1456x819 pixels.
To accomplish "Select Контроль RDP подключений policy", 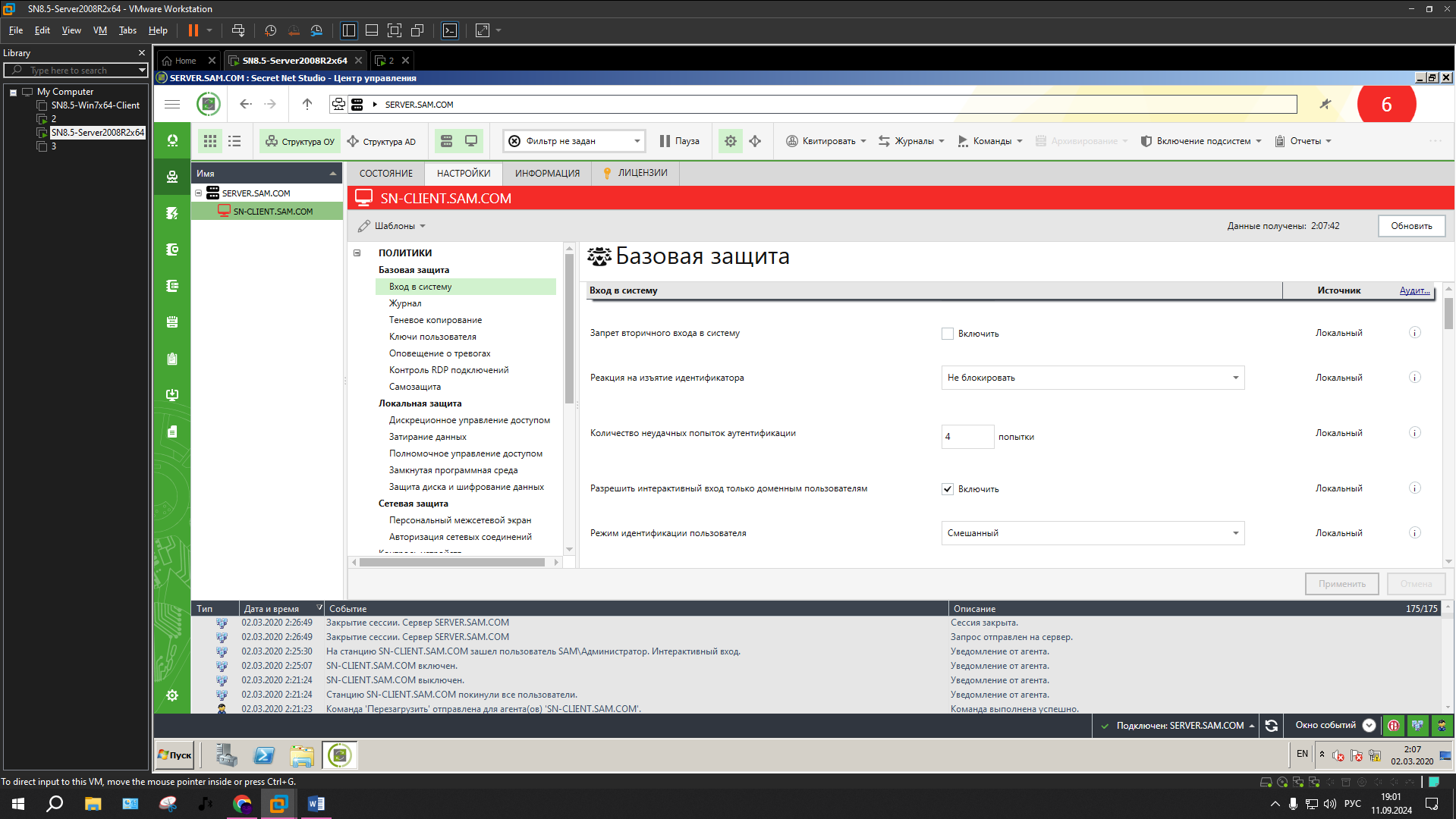I will tap(448, 370).
